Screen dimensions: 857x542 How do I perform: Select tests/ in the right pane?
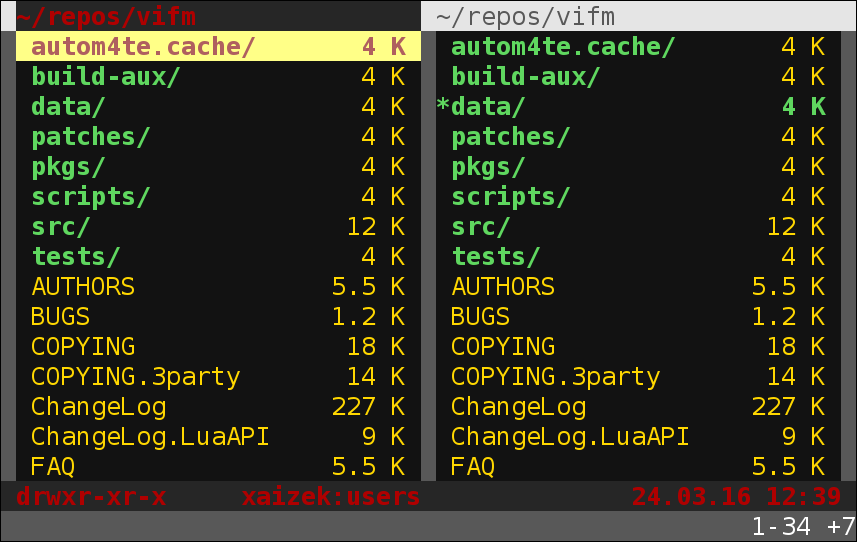coord(638,257)
